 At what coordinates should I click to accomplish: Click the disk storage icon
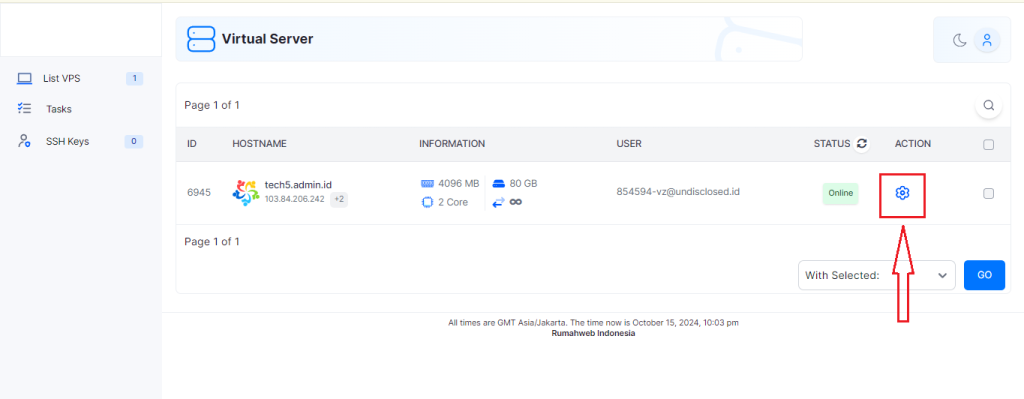pos(499,184)
